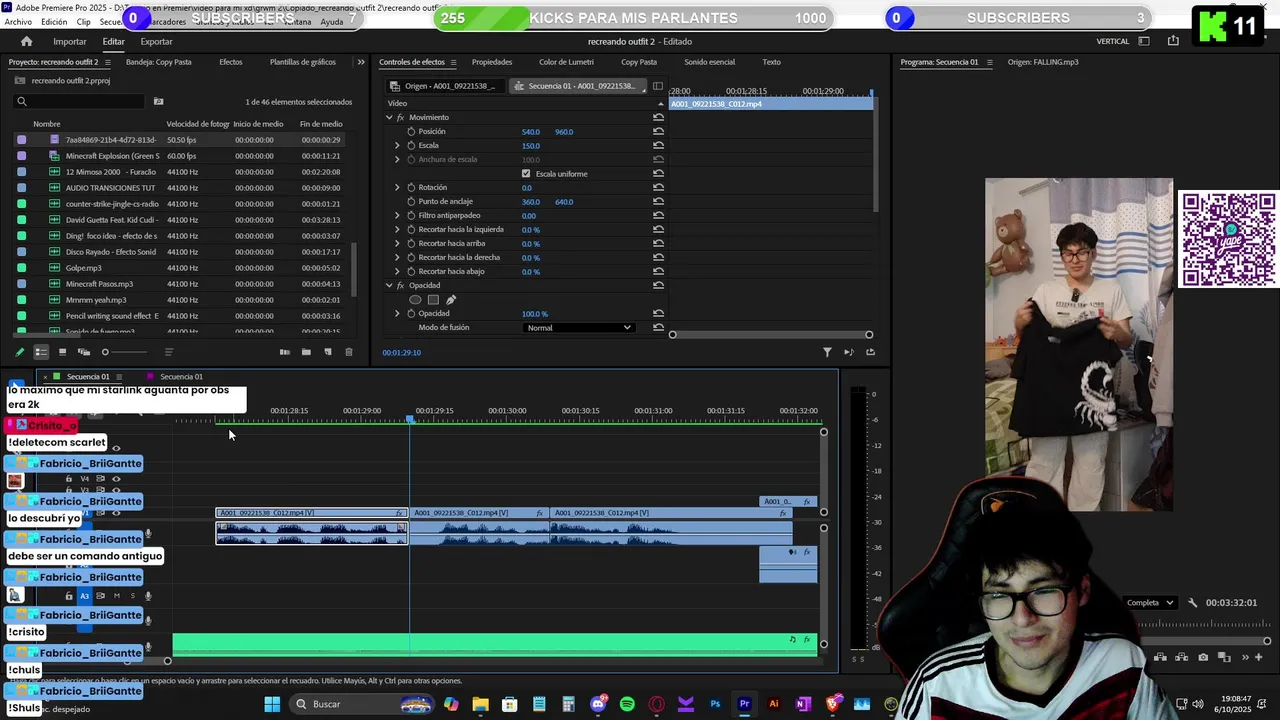This screenshot has width=1280, height=720.
Task: Create a new bin folder
Action: tap(306, 352)
